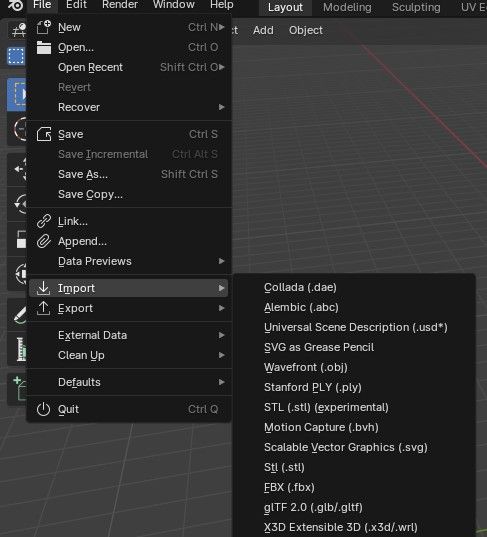The width and height of the screenshot is (487, 537).
Task: Open the Sculpting workspace tab
Action: pyautogui.click(x=416, y=7)
